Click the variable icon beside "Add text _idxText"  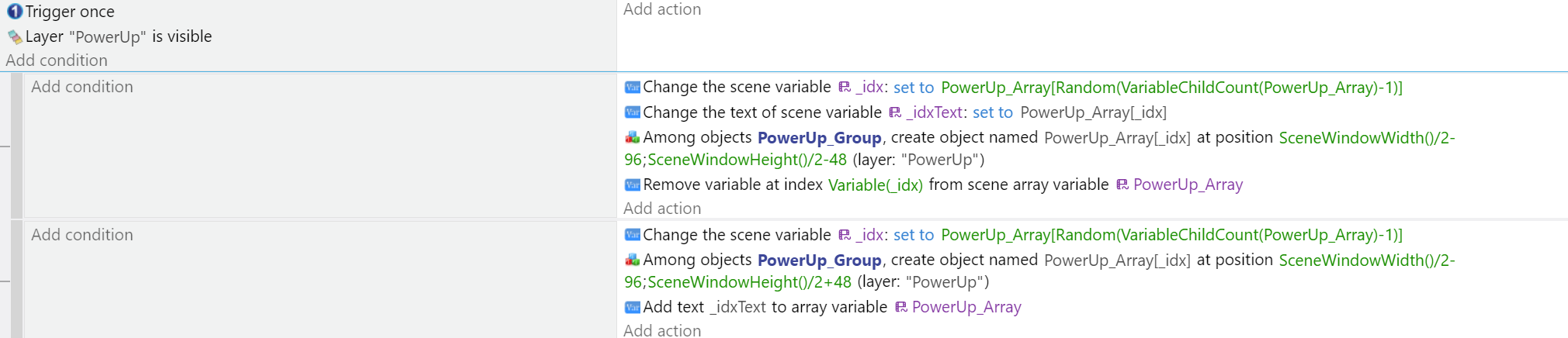tap(632, 307)
